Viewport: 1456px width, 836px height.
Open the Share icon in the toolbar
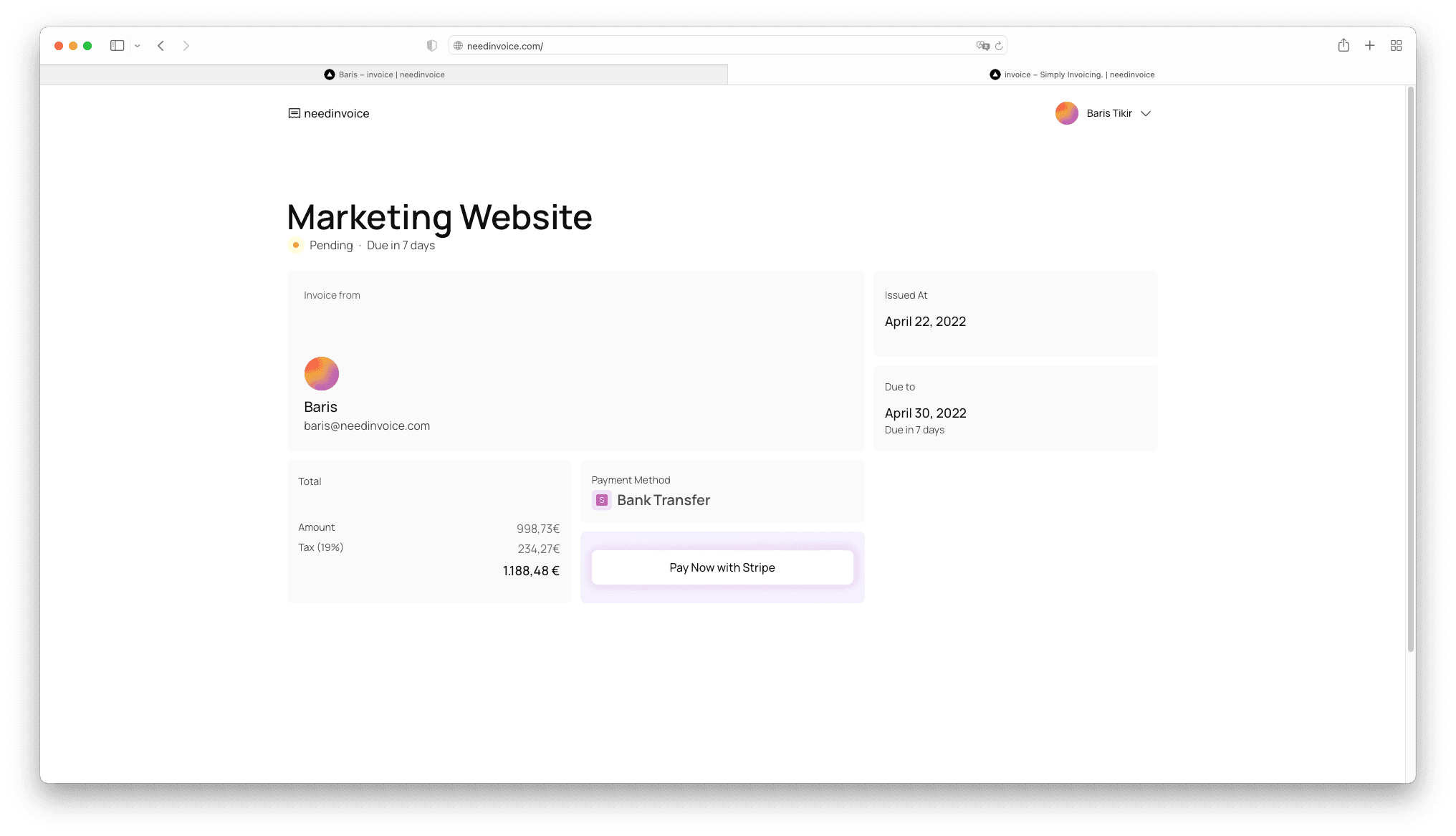tap(1344, 46)
